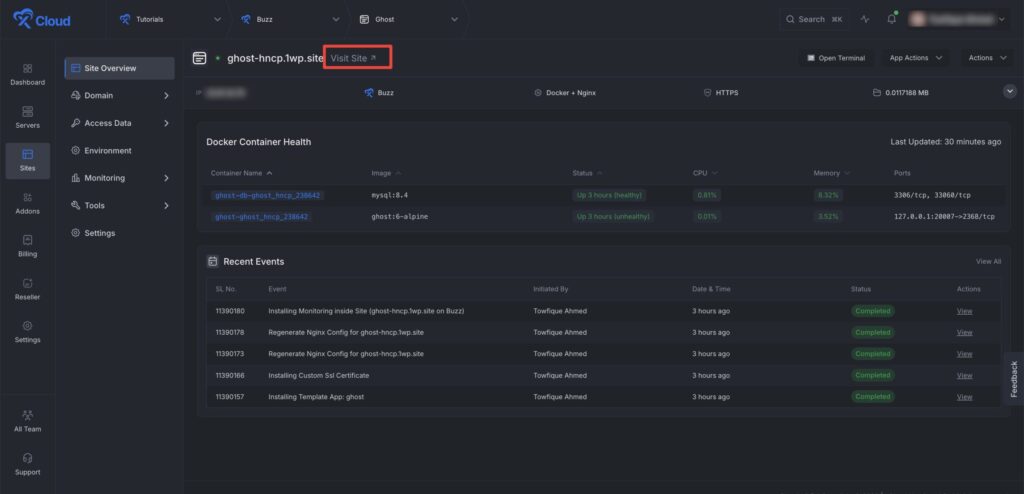Open the Environment menu item

[120, 150]
